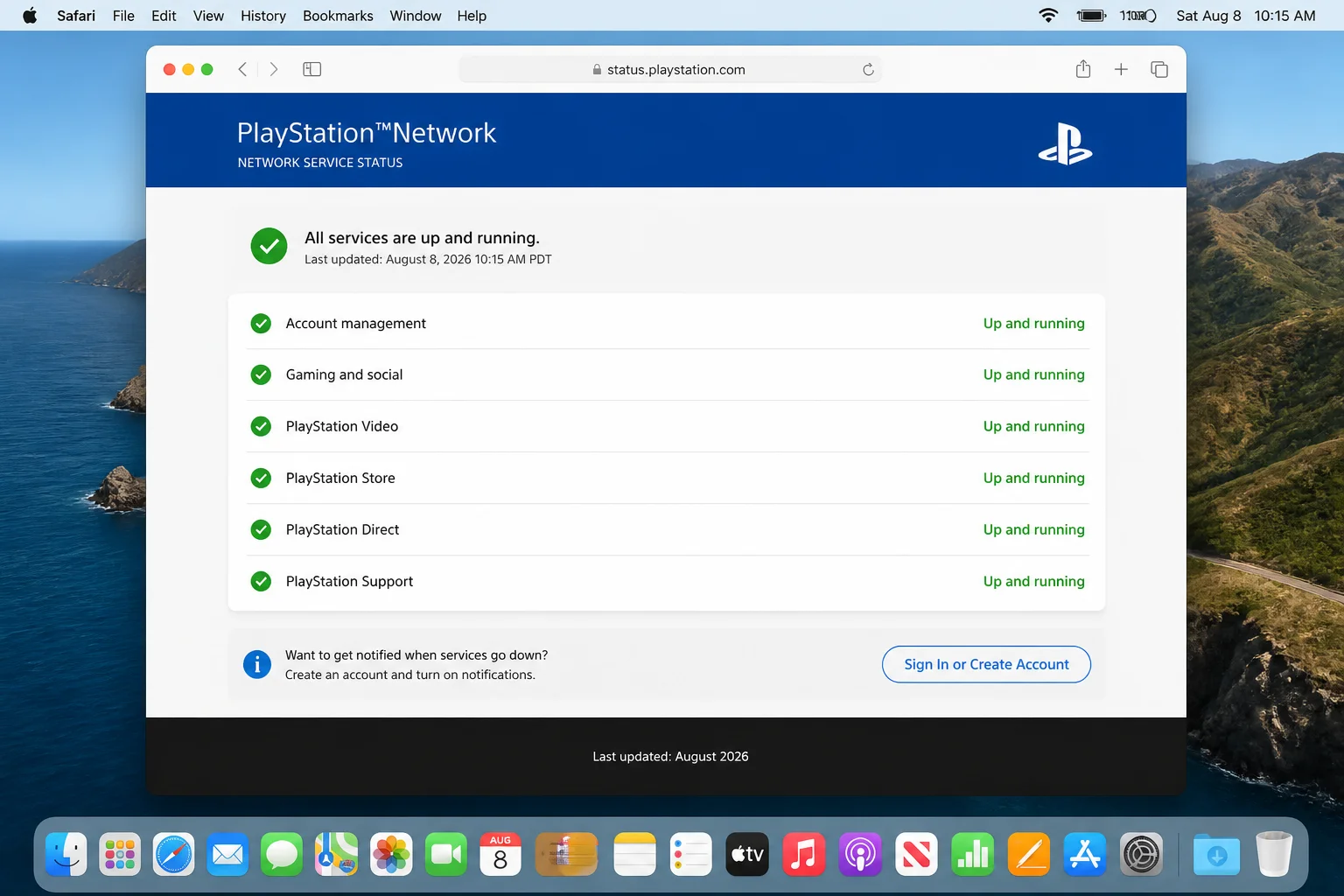The image size is (1344, 896).
Task: Click the Gaming and social check icon
Action: click(x=261, y=374)
